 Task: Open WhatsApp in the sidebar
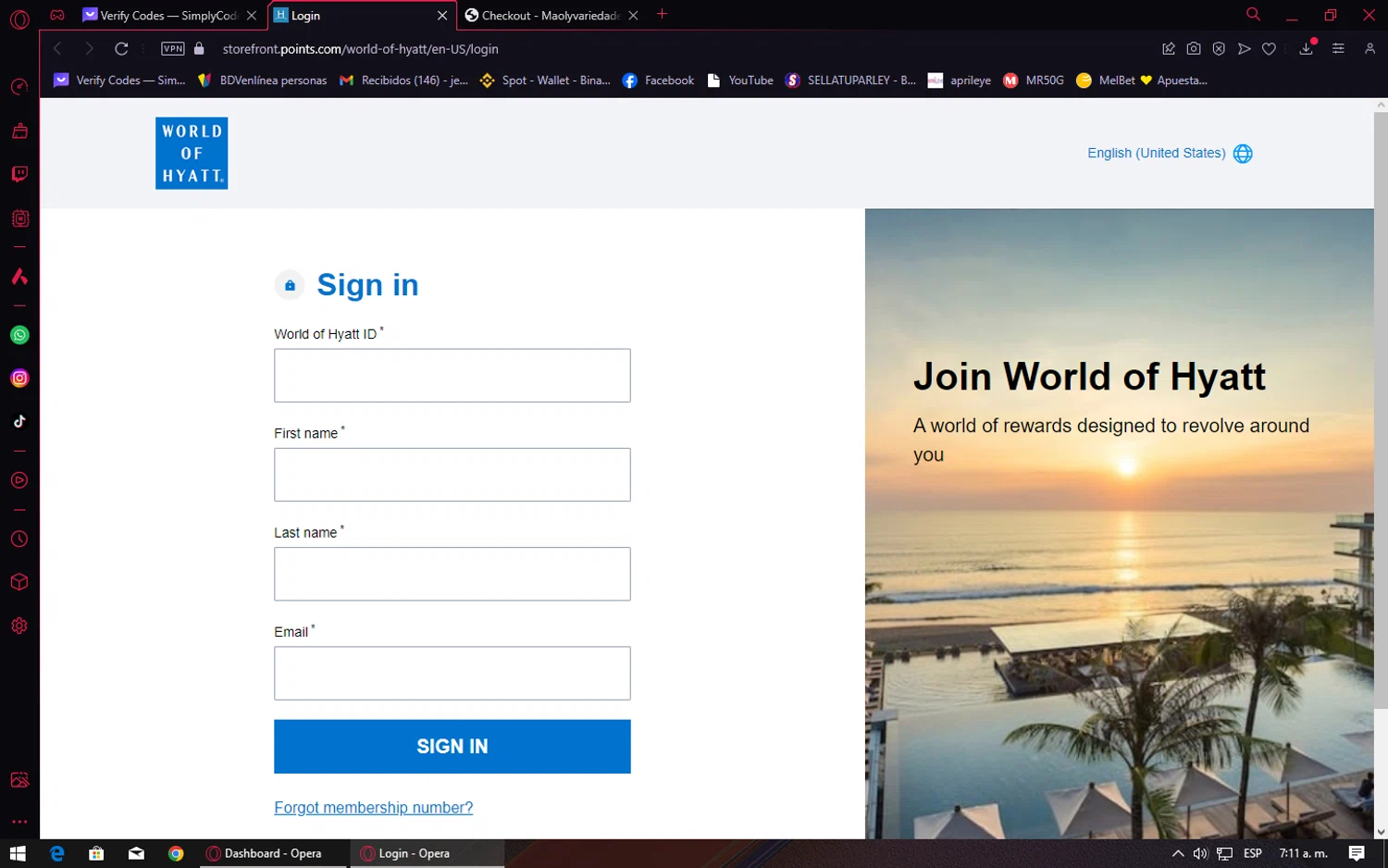[19, 335]
